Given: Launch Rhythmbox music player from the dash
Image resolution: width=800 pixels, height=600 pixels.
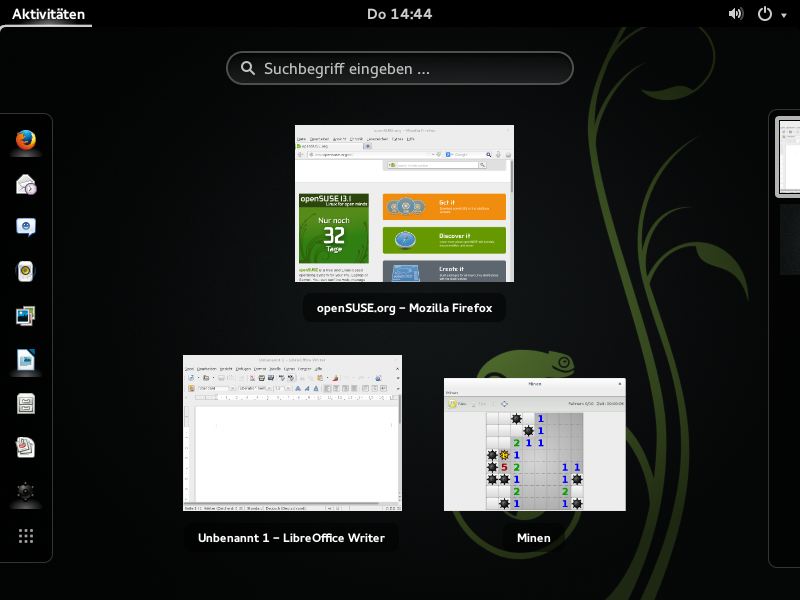Looking at the screenshot, I should 26,271.
